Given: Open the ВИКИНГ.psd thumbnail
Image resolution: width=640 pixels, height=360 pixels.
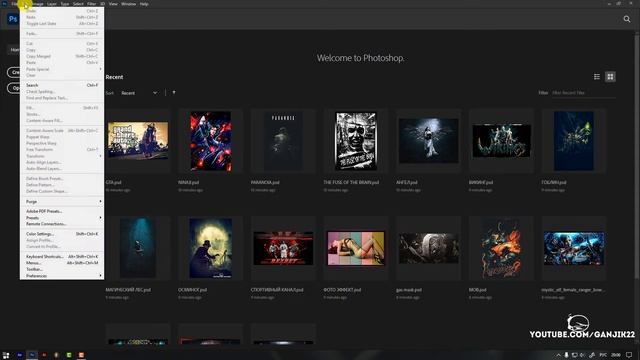Looking at the screenshot, I should pos(502,141).
